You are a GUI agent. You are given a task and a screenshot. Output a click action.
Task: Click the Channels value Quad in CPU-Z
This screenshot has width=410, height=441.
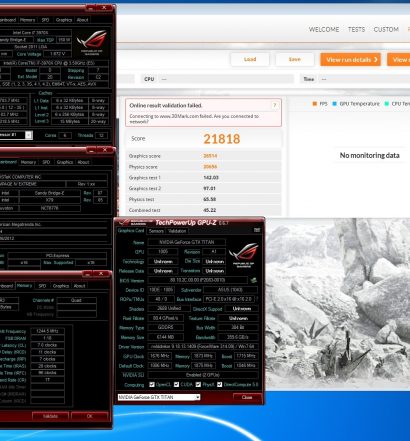(x=76, y=300)
